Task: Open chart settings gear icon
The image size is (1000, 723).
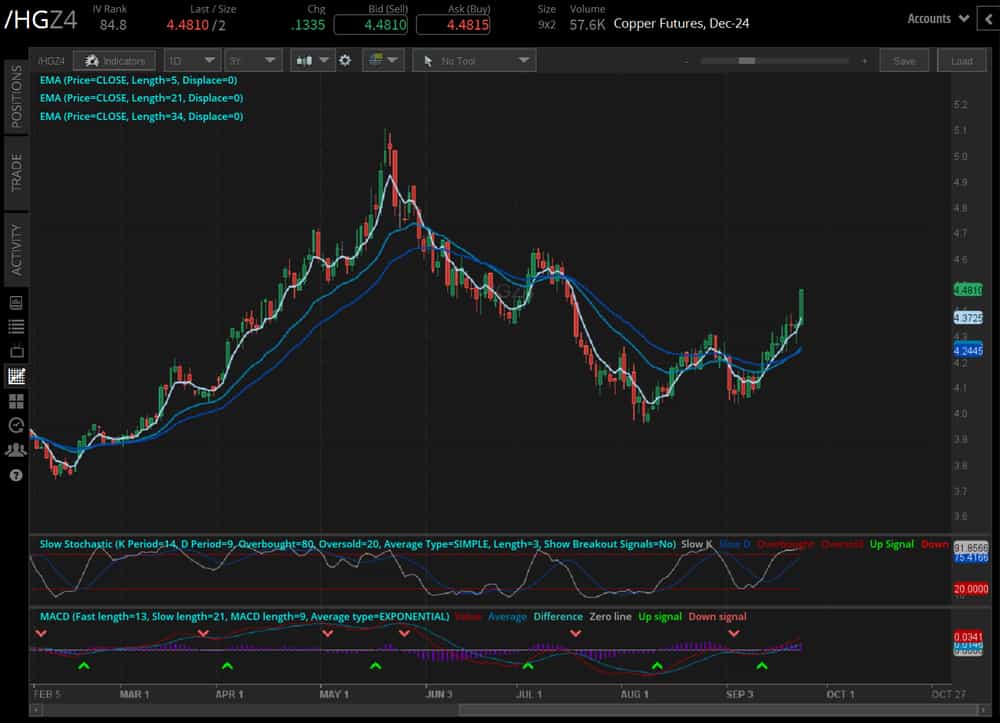Action: 345,61
